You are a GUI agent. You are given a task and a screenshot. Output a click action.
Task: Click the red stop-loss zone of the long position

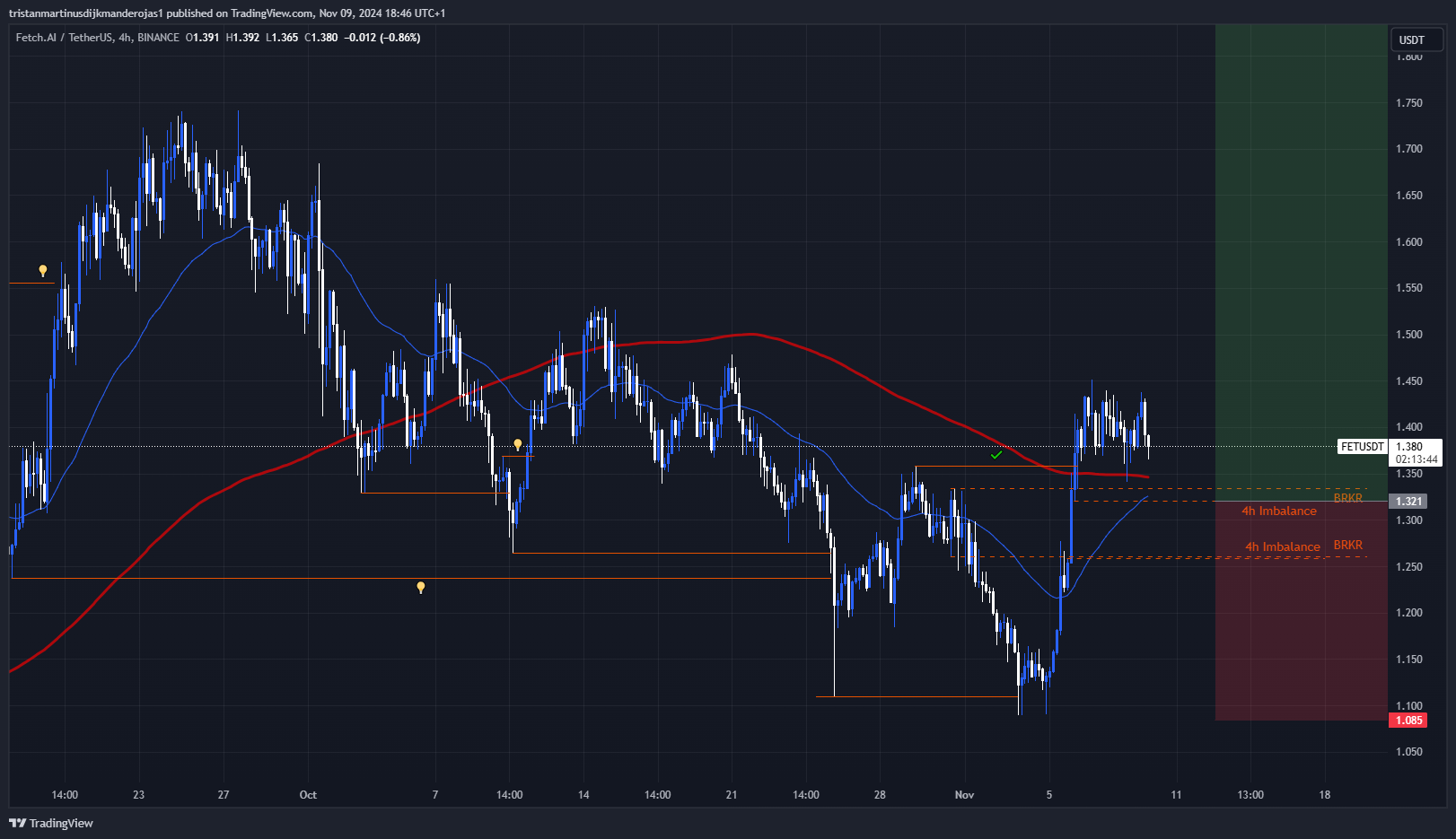(x=1301, y=610)
